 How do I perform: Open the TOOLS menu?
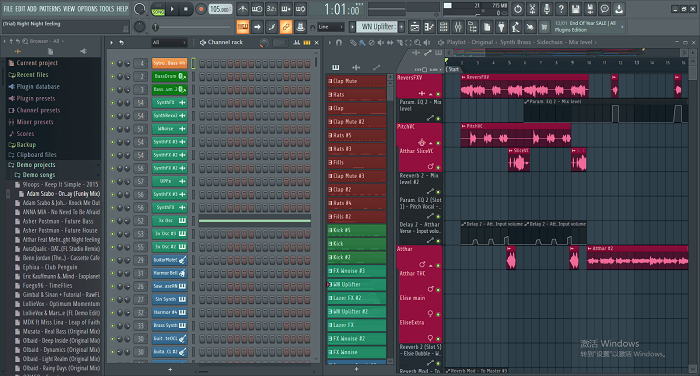tap(107, 8)
